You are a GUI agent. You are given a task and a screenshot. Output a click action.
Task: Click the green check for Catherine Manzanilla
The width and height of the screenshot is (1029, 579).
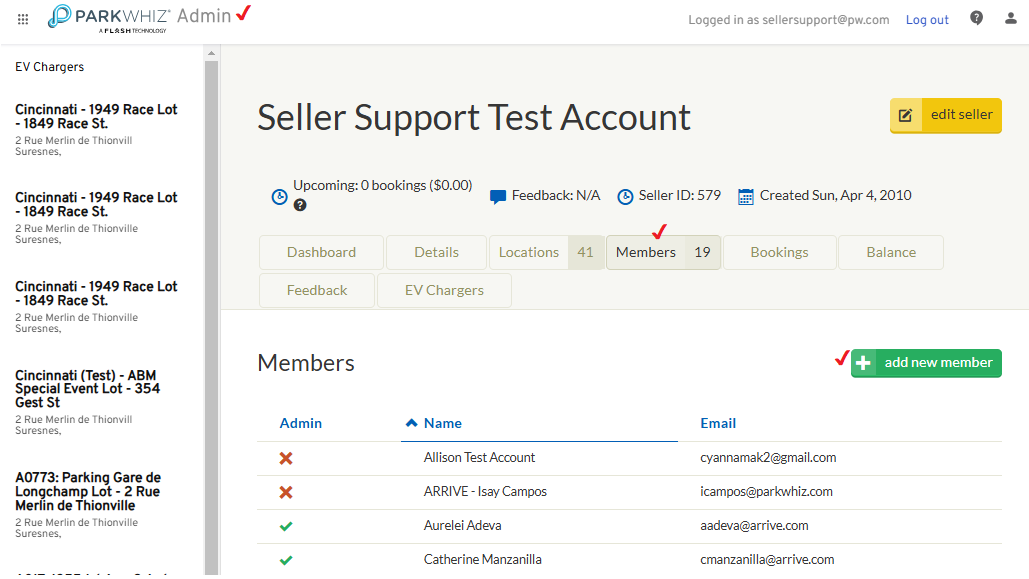coord(286,561)
